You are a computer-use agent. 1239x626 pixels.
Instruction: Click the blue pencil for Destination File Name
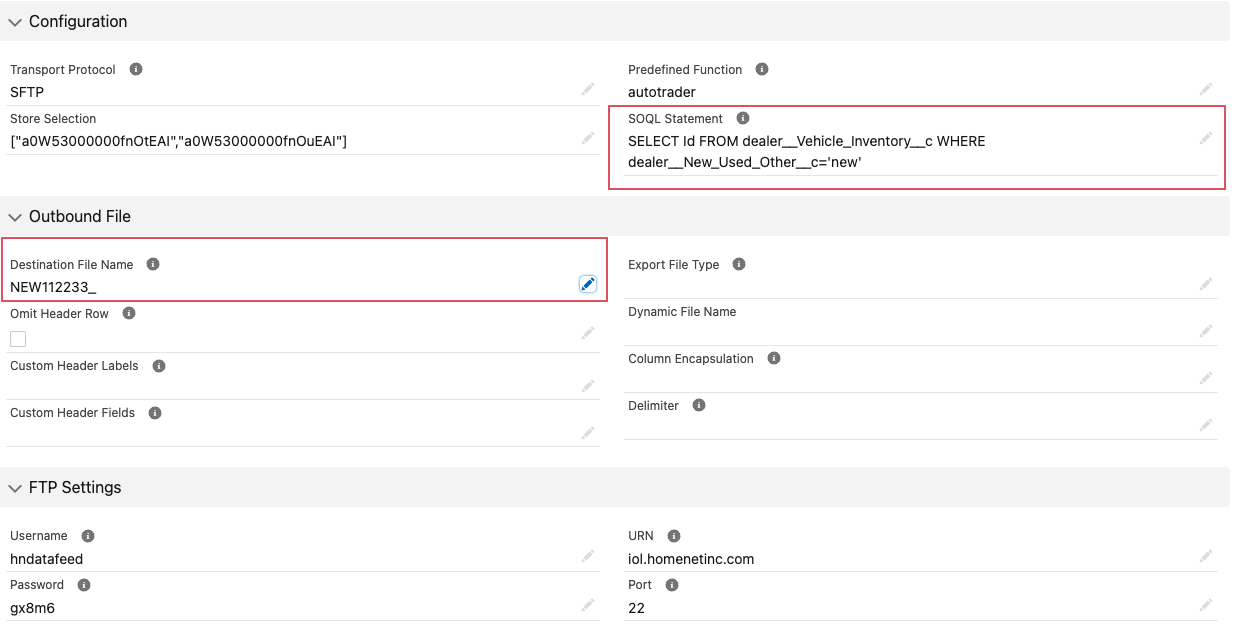tap(588, 285)
